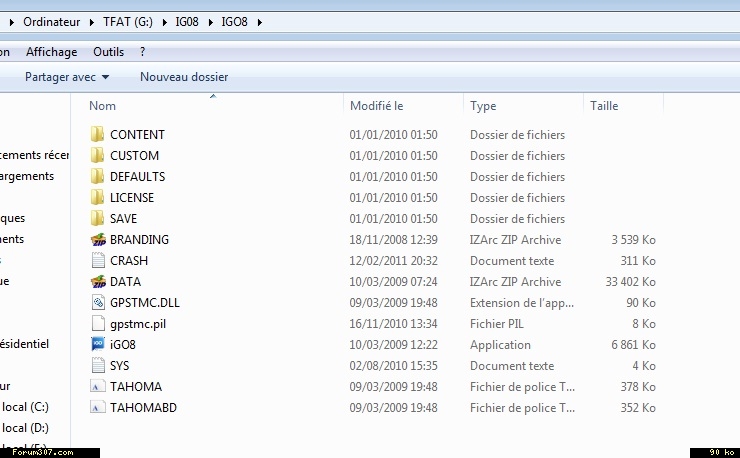Go to IGO8 in the address bar
Viewport: 740px width, 458px height.
coord(235,22)
